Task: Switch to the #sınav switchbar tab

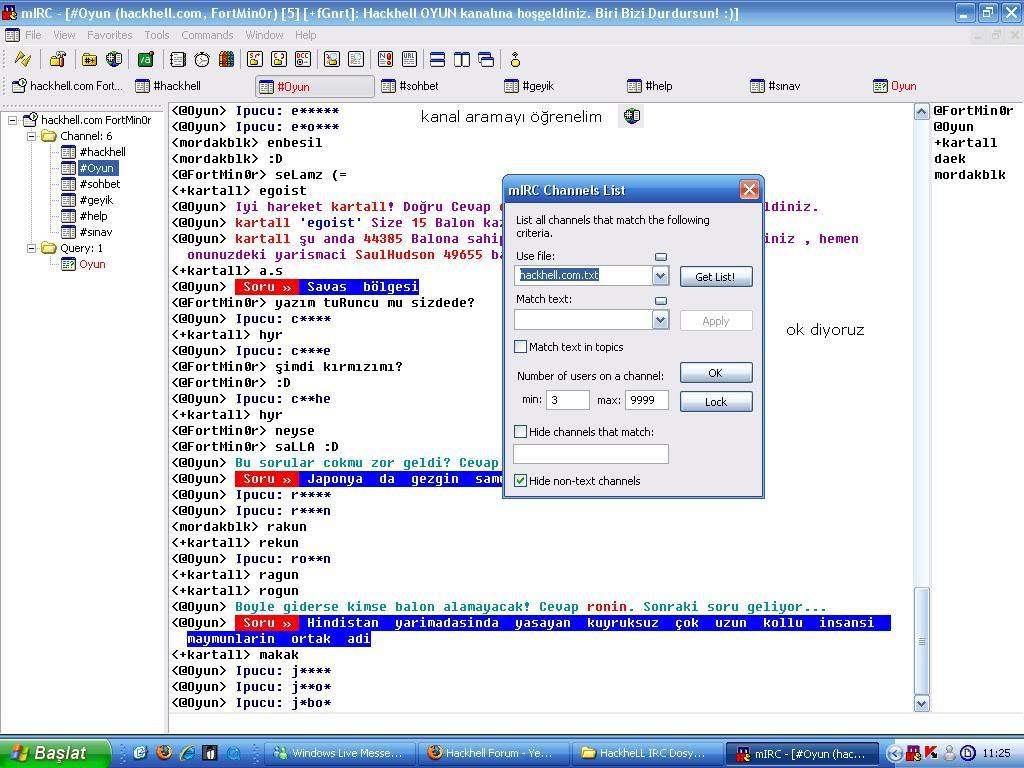Action: [806, 86]
